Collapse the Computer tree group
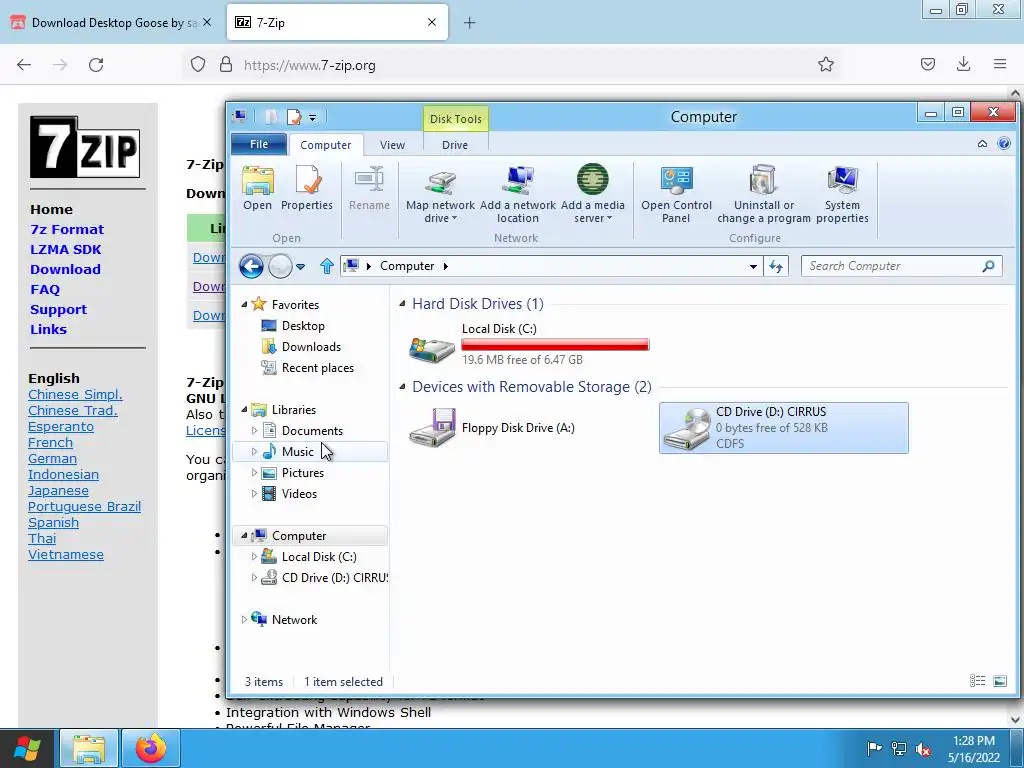 [244, 536]
